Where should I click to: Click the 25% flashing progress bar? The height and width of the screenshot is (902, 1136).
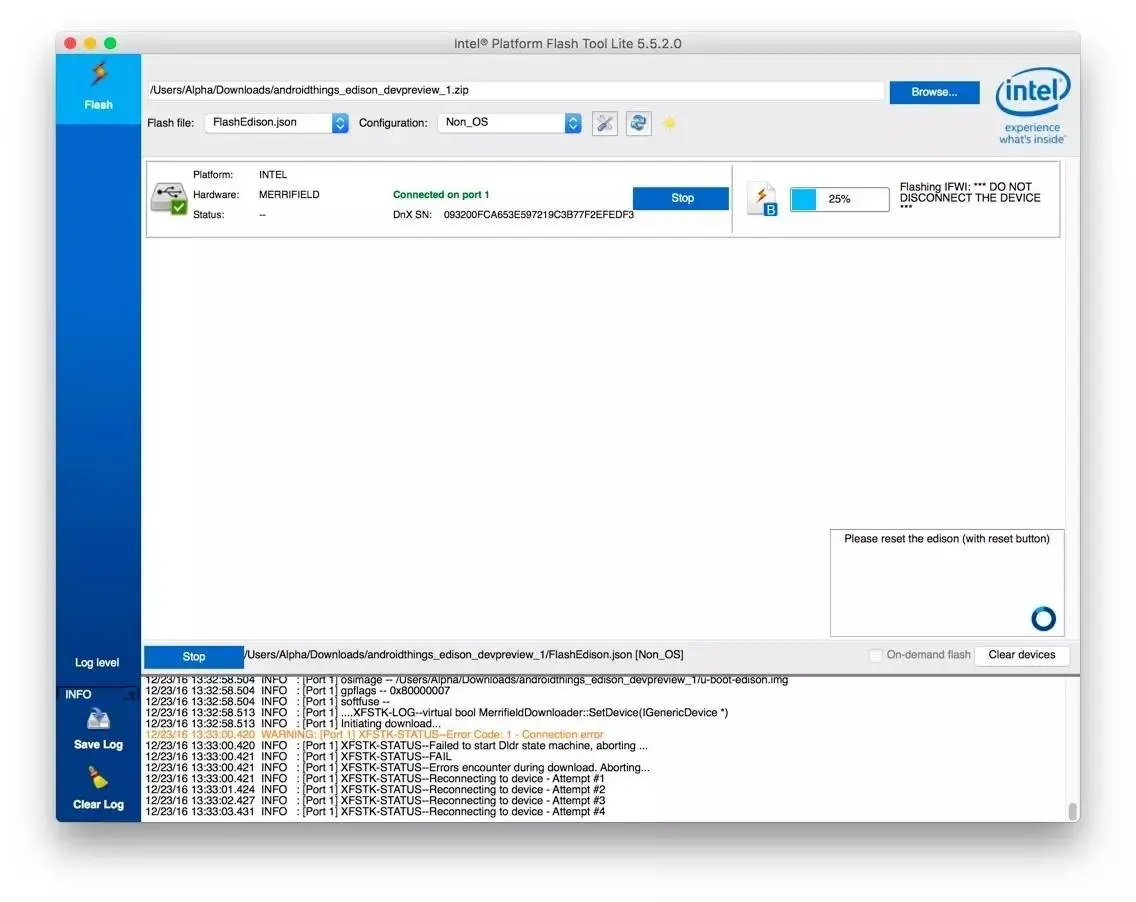click(x=839, y=199)
